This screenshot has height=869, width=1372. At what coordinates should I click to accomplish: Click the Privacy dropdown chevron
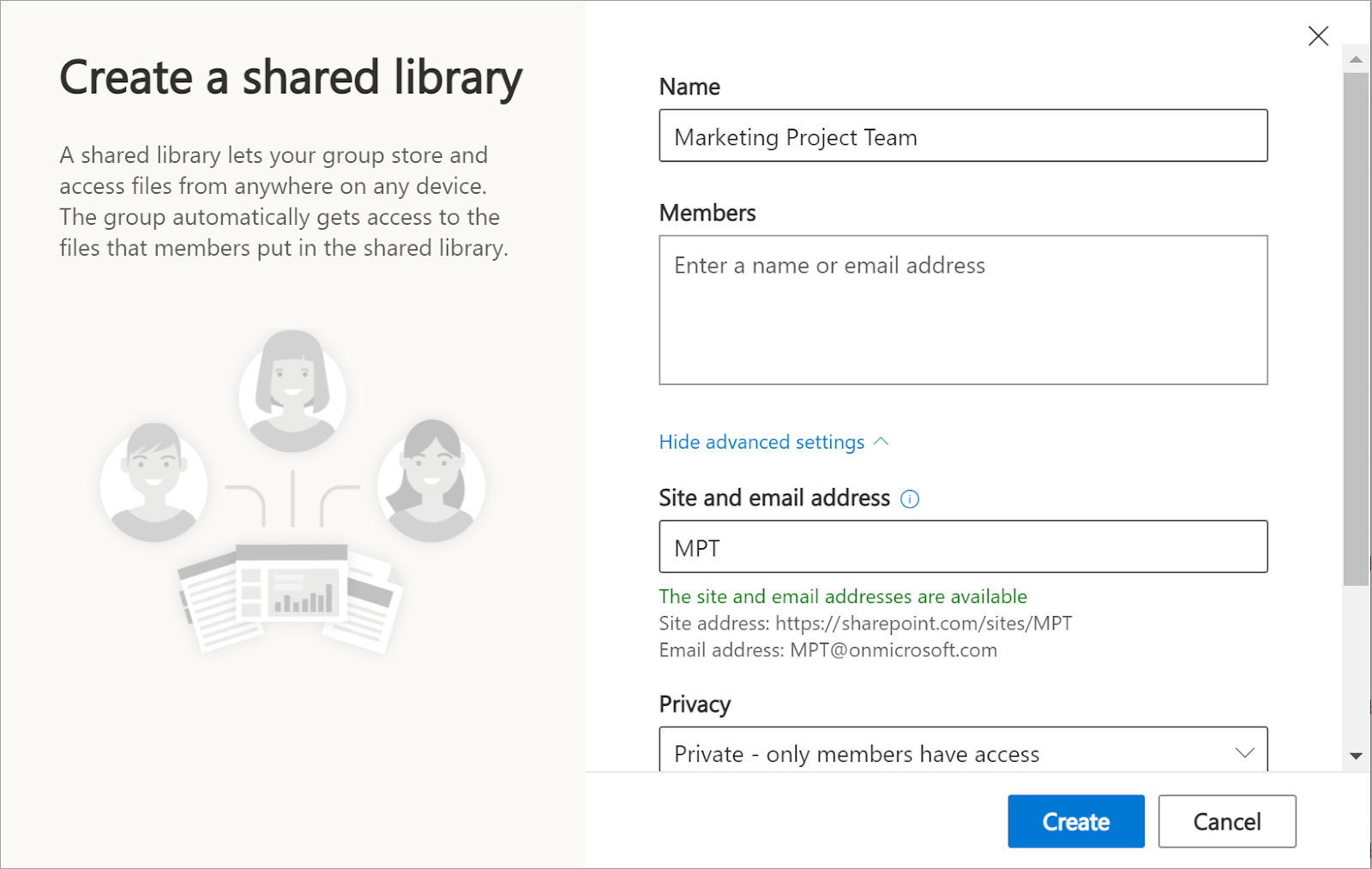(x=1244, y=753)
